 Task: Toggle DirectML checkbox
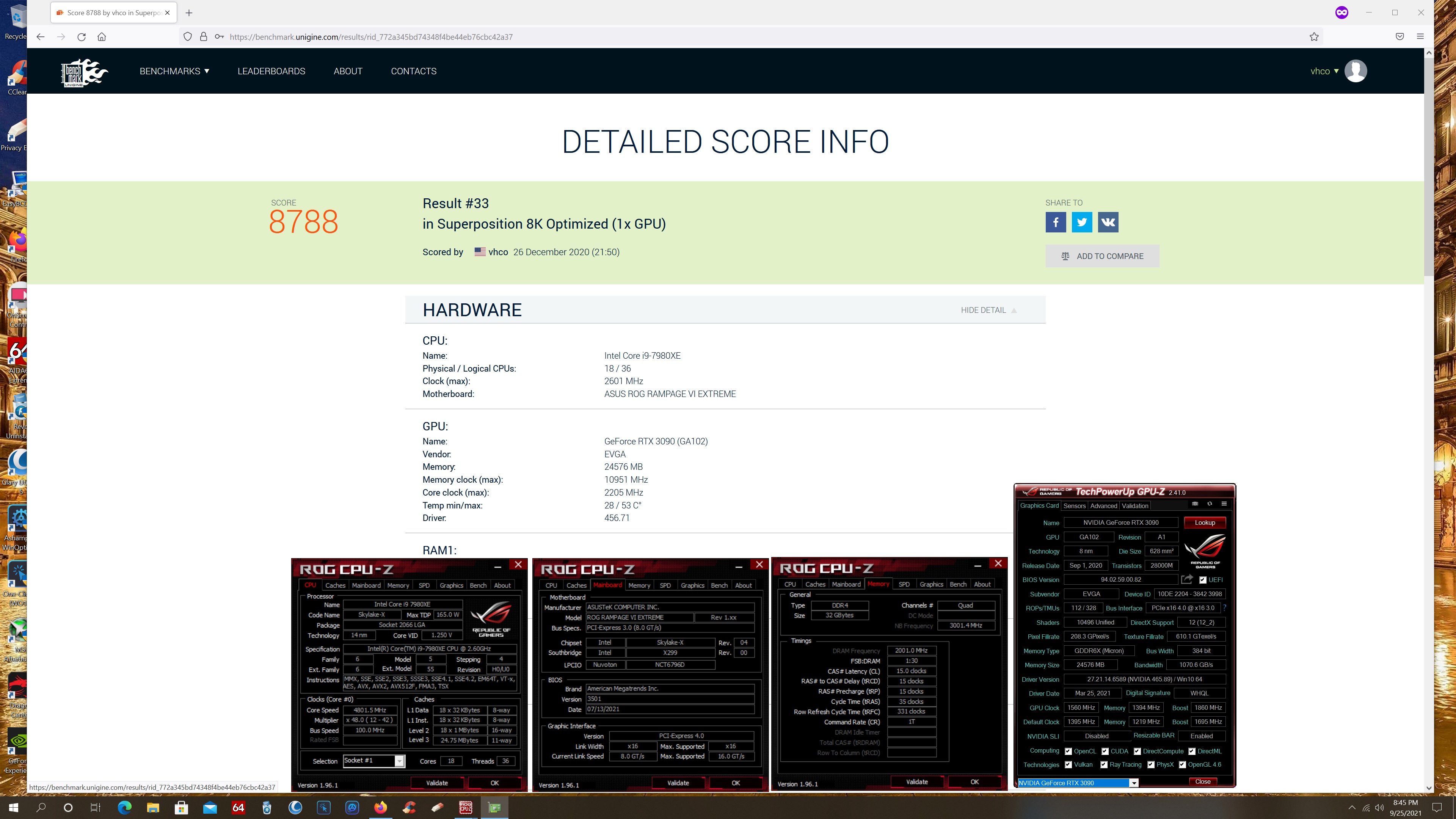1191,751
